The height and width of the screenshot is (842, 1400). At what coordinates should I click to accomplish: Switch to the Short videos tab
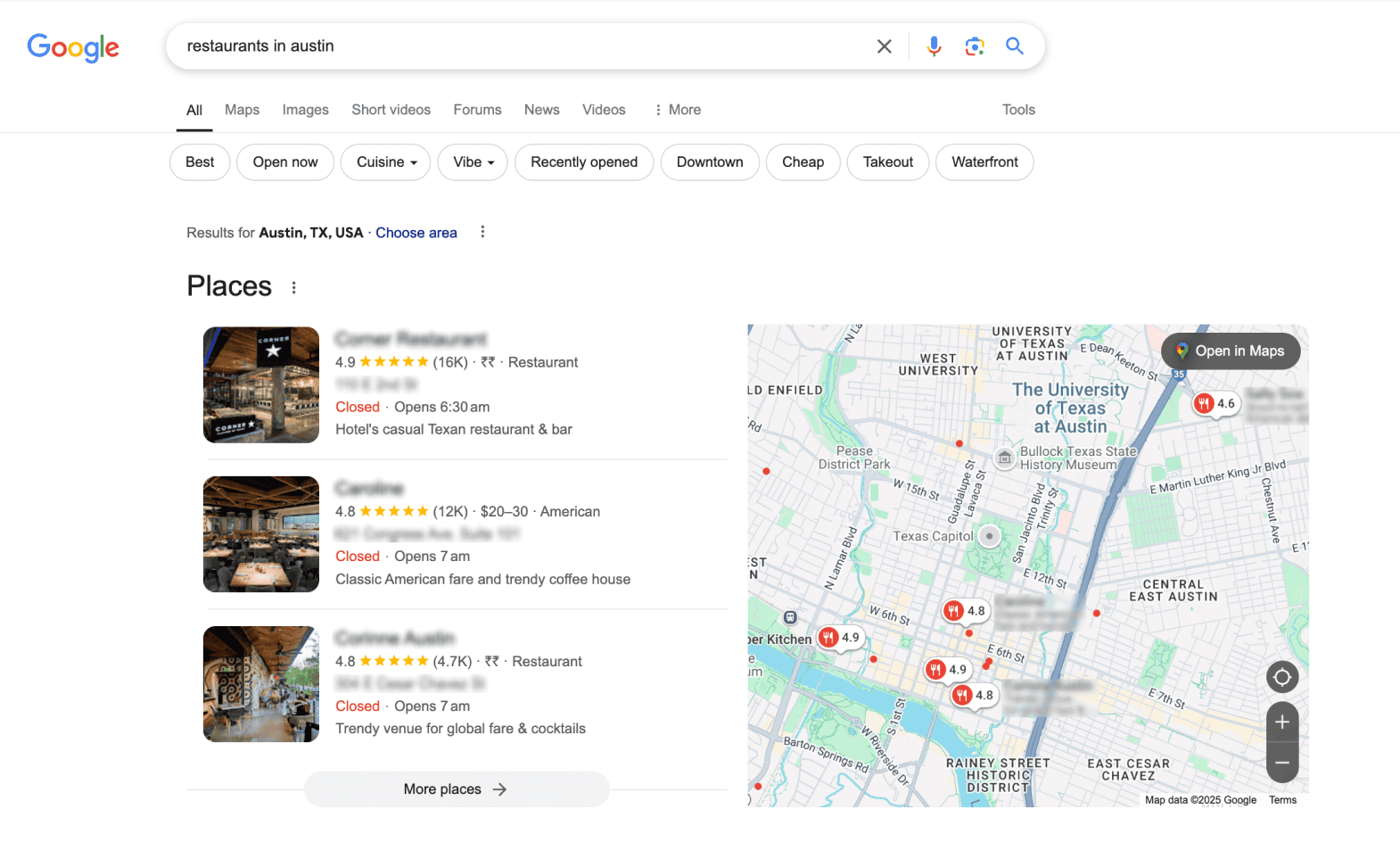click(391, 110)
